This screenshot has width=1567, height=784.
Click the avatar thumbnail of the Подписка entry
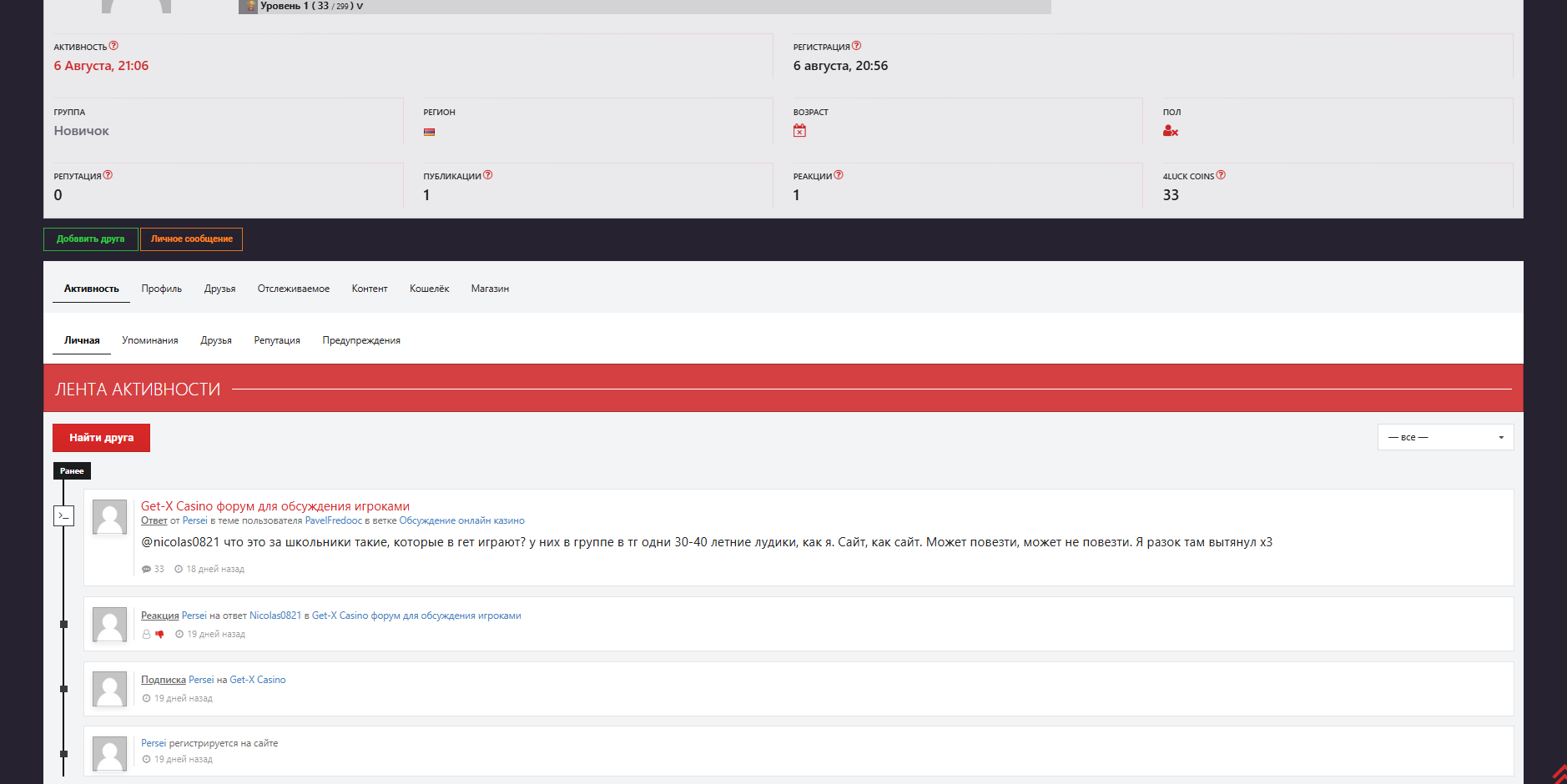(x=109, y=689)
